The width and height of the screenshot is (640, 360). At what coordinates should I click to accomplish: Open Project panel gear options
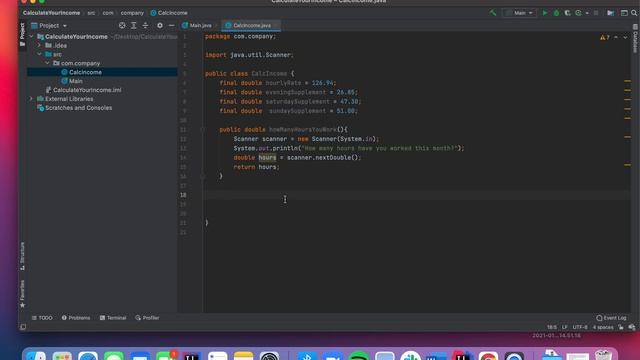point(160,25)
